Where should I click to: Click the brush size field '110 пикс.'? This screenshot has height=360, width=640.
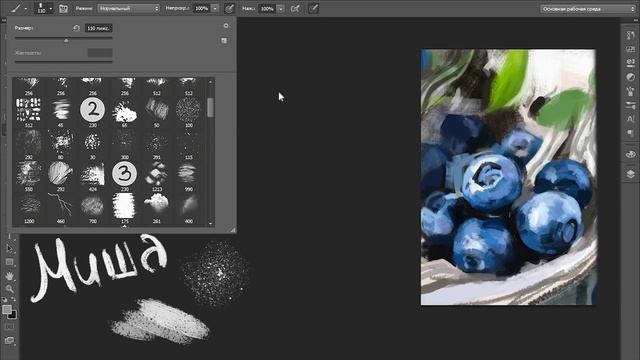(x=99, y=28)
